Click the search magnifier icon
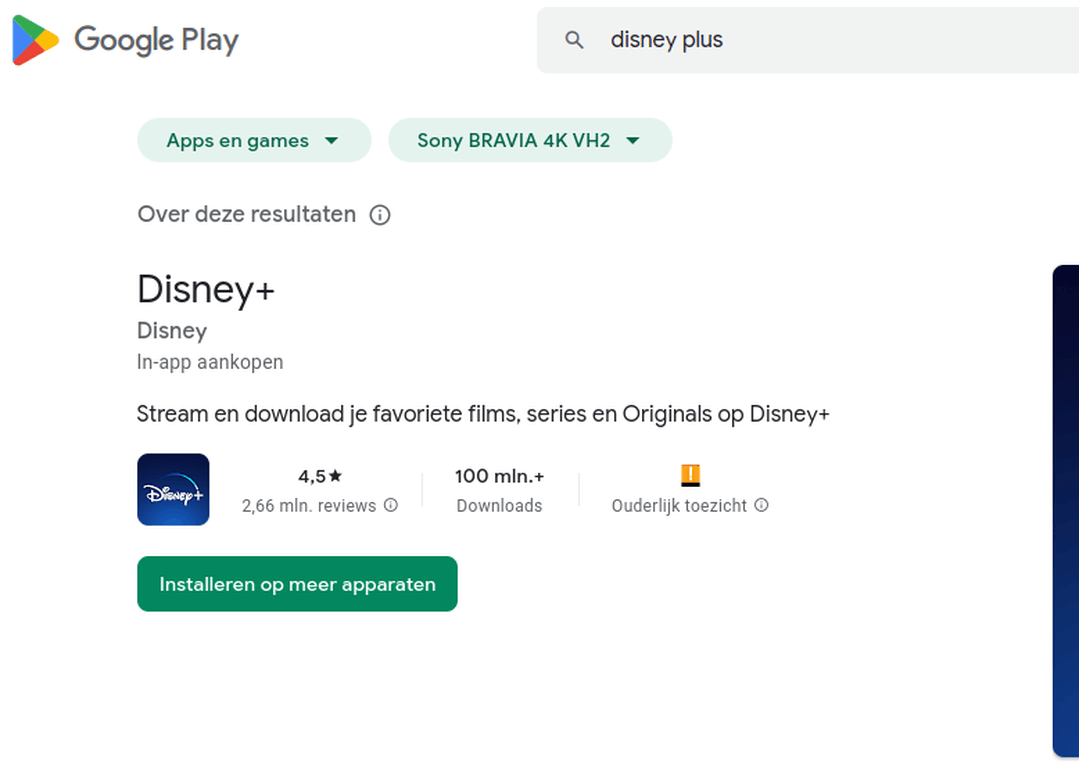The height and width of the screenshot is (778, 1079). pos(574,40)
